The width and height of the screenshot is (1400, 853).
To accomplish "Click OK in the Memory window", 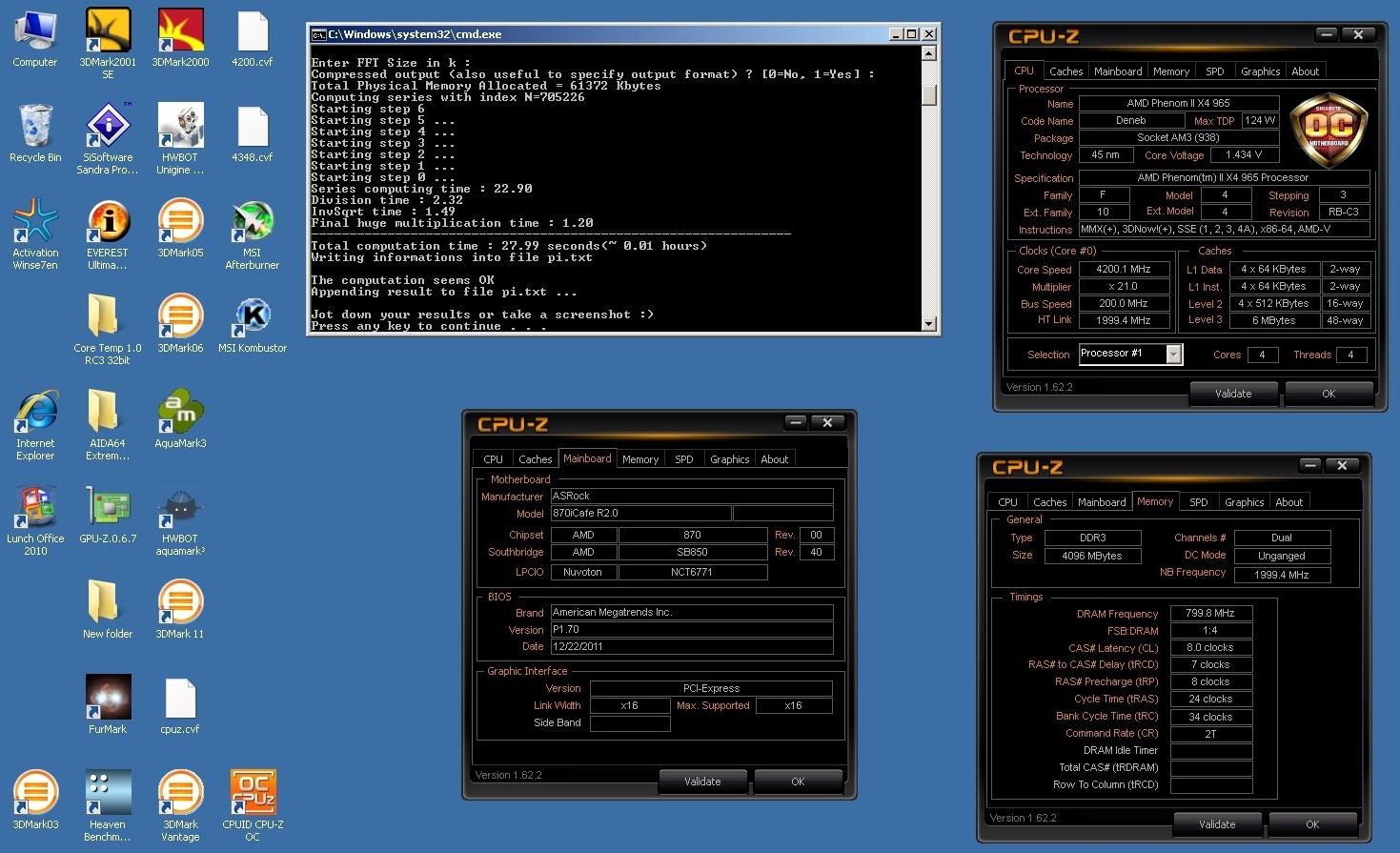I will (x=1312, y=824).
